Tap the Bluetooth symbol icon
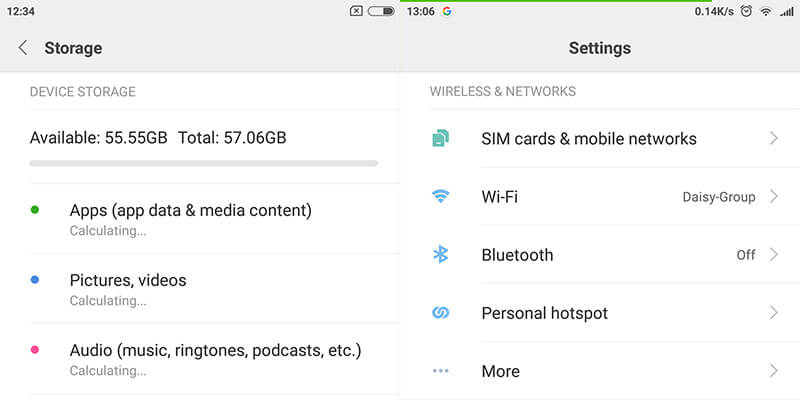Screen dimensions: 800x400 [x=441, y=255]
